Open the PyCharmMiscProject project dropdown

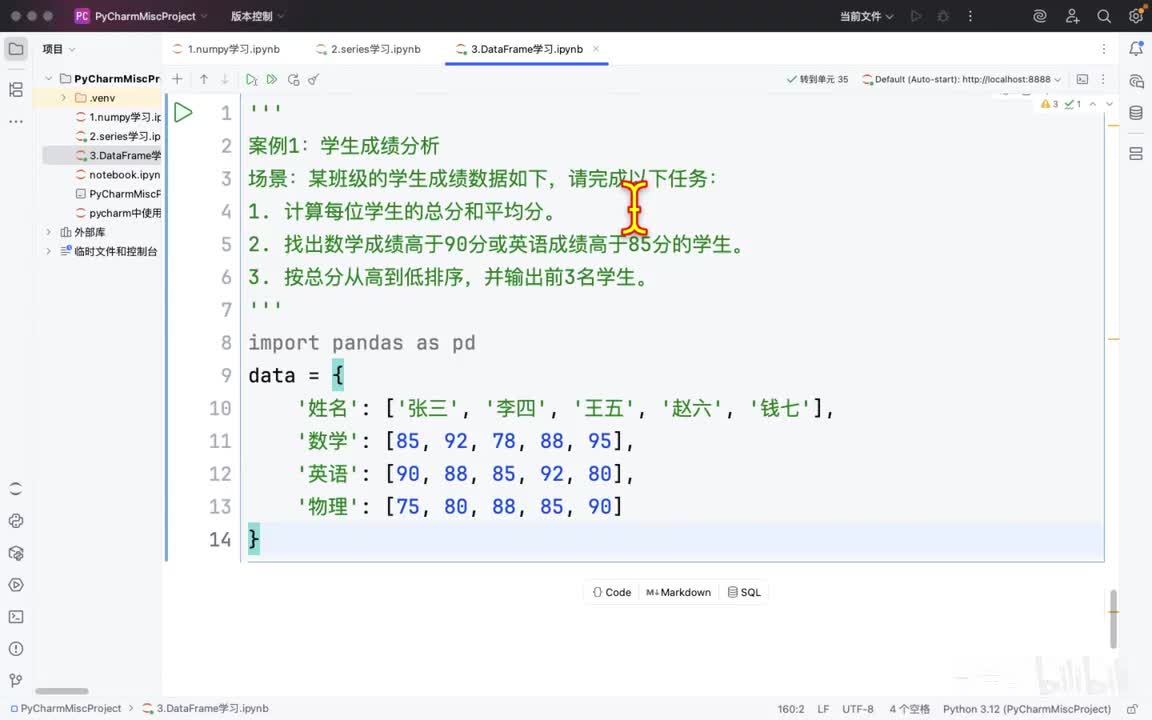141,16
